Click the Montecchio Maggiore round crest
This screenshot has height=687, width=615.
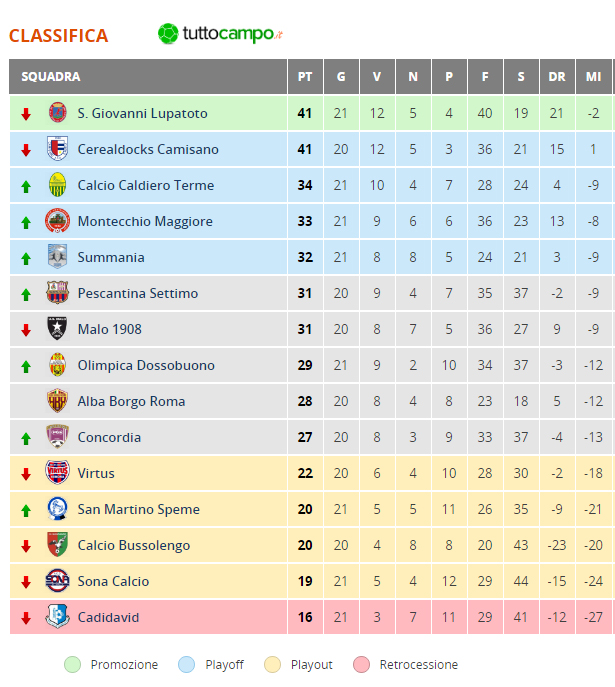[57, 220]
